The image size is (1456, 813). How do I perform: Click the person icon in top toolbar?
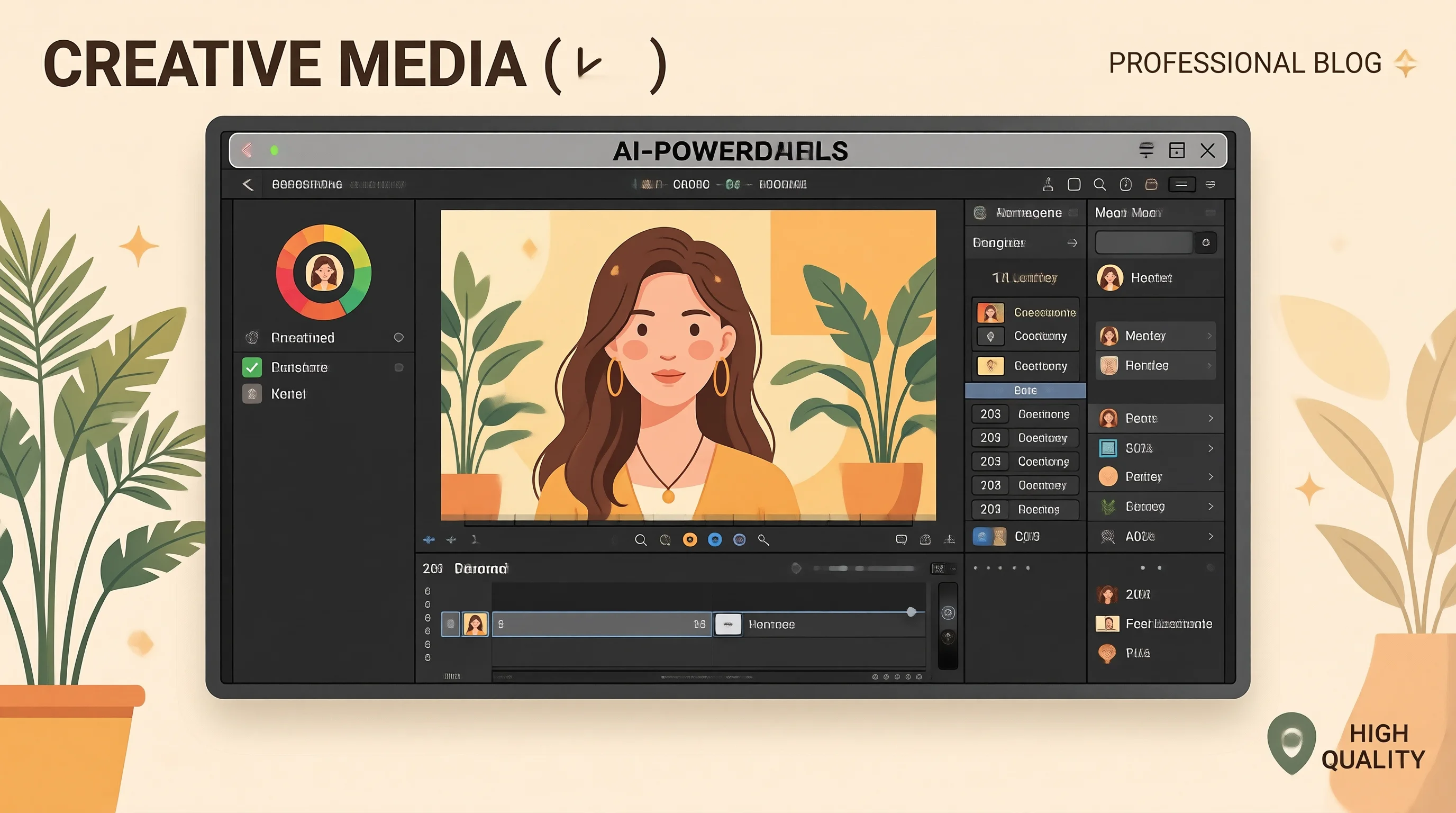coord(1048,184)
